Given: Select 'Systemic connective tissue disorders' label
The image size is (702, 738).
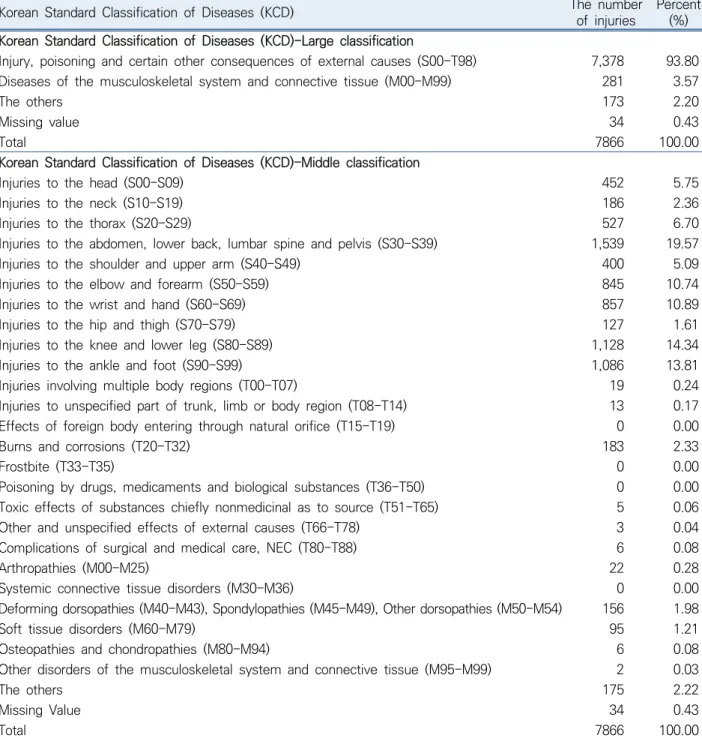Looking at the screenshot, I should point(147,587).
